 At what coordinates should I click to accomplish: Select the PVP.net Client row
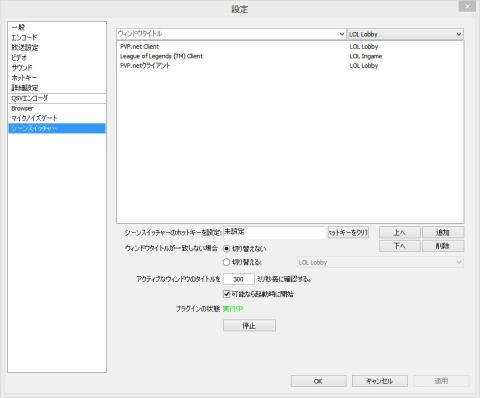(290, 47)
